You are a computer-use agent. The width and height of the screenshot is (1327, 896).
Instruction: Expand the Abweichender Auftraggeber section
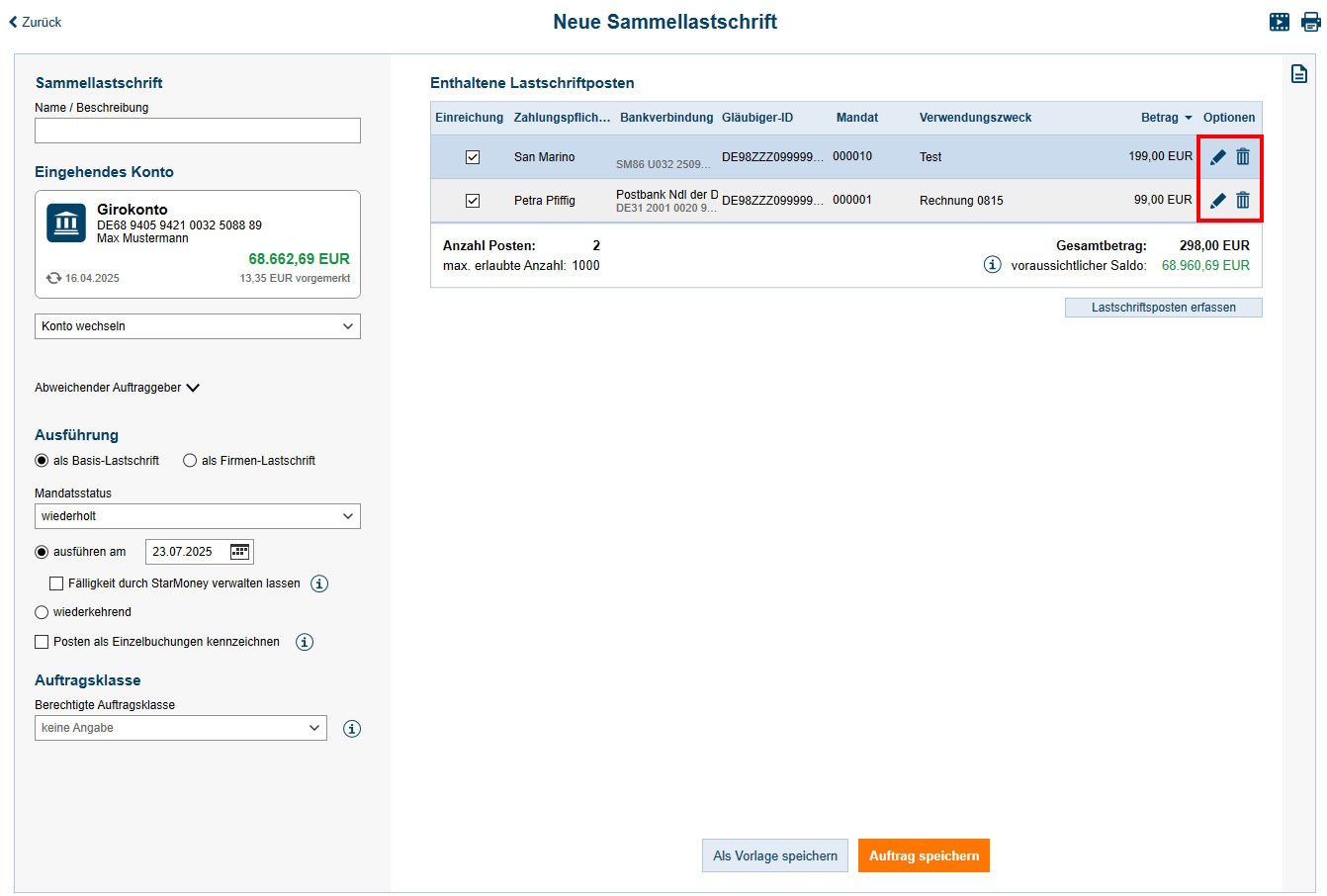[117, 388]
